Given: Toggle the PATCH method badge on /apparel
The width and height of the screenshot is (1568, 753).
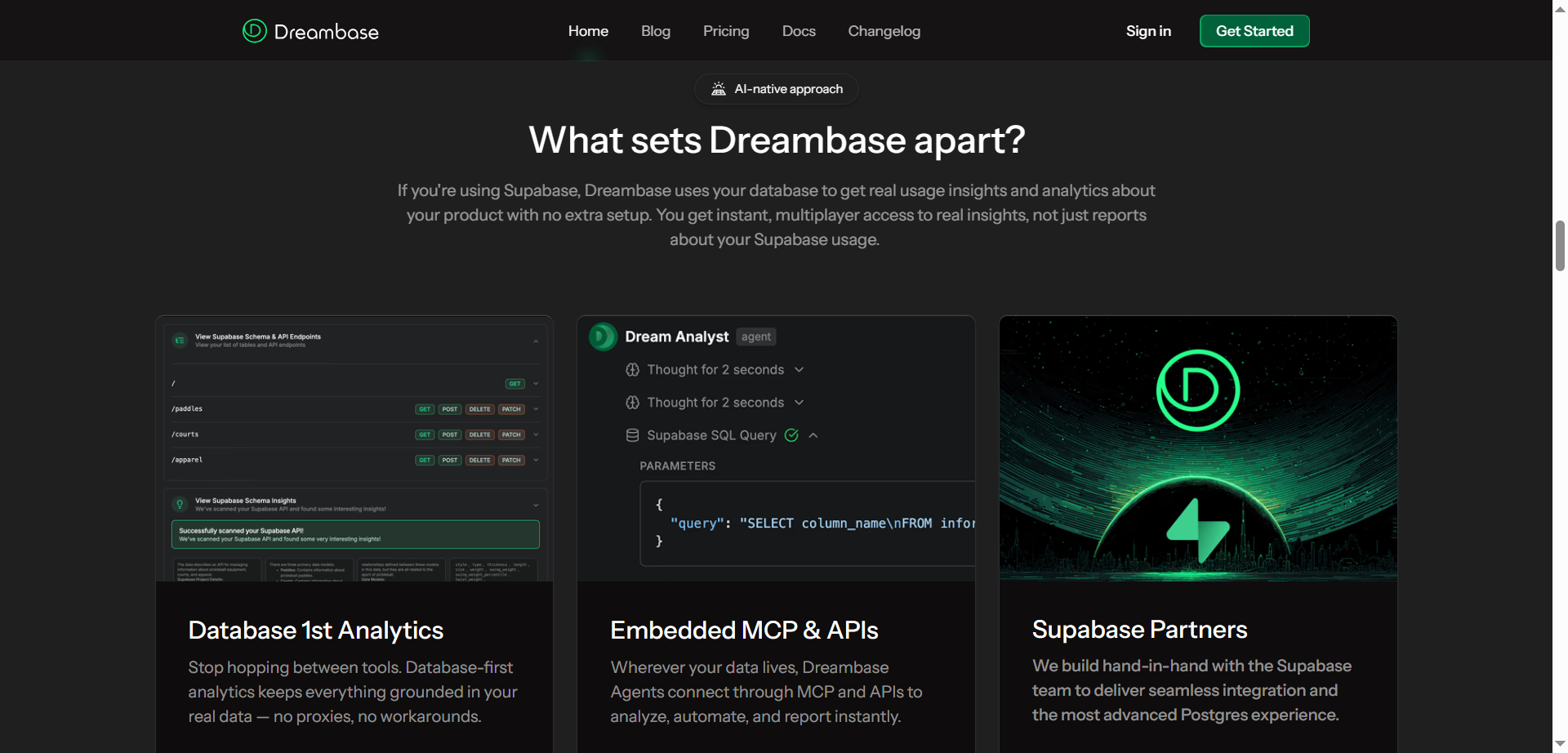Looking at the screenshot, I should tap(511, 460).
